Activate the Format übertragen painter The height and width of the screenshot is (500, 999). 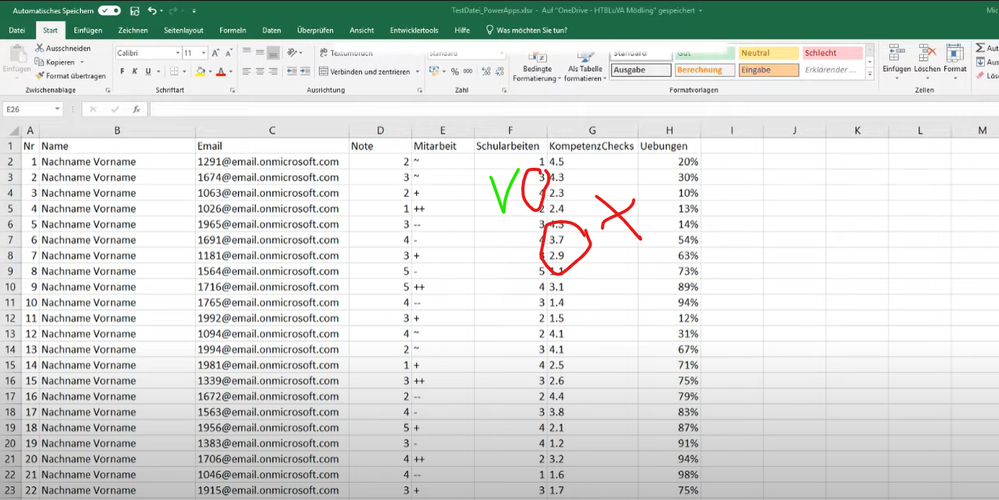pyautogui.click(x=70, y=76)
